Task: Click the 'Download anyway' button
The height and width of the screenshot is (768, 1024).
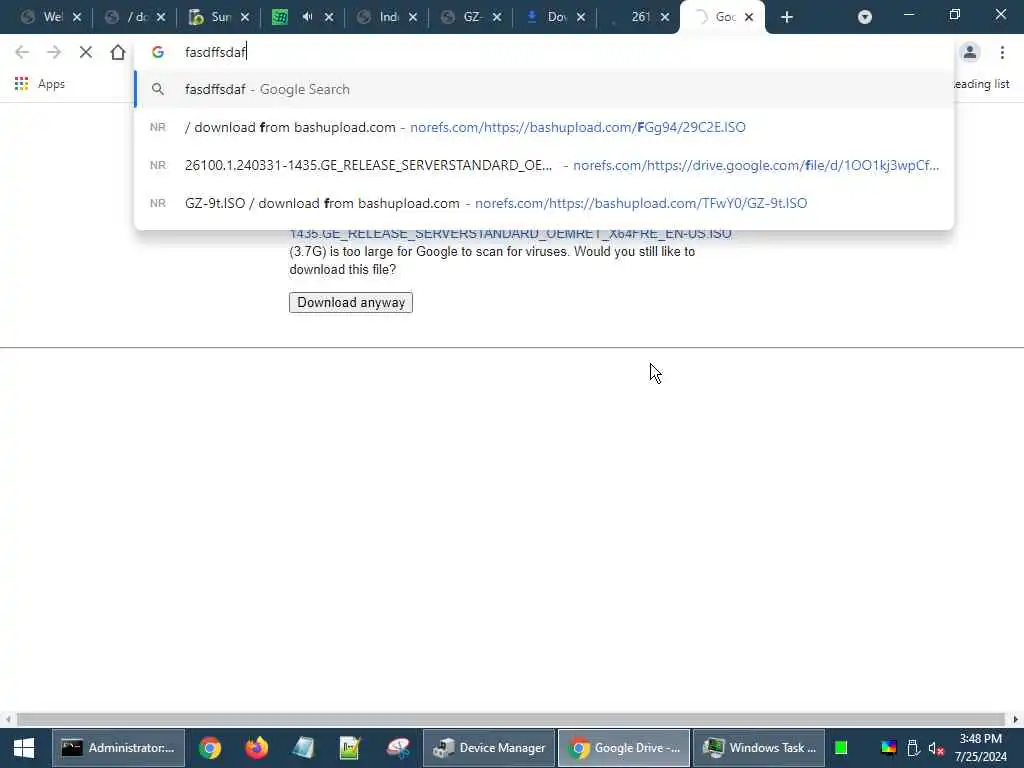Action: tap(351, 302)
